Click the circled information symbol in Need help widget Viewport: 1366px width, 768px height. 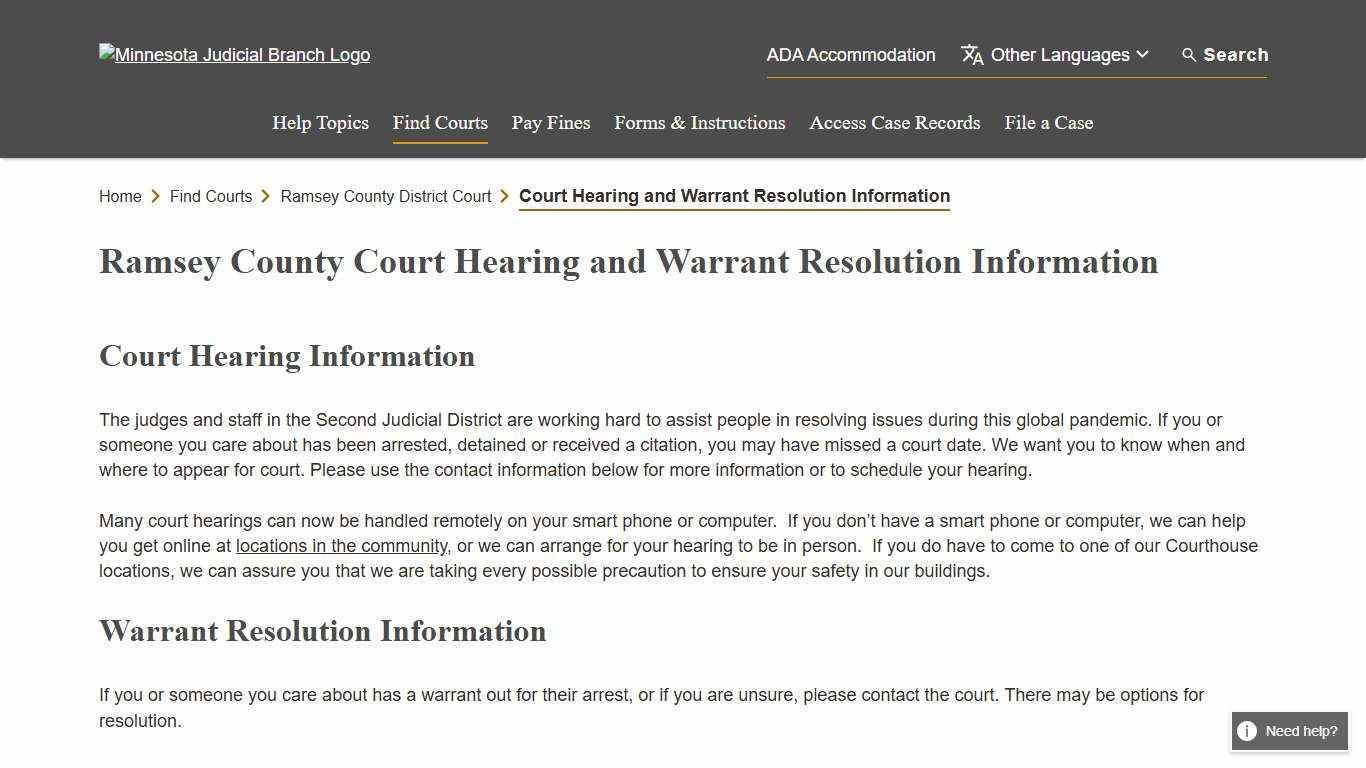click(x=1247, y=731)
